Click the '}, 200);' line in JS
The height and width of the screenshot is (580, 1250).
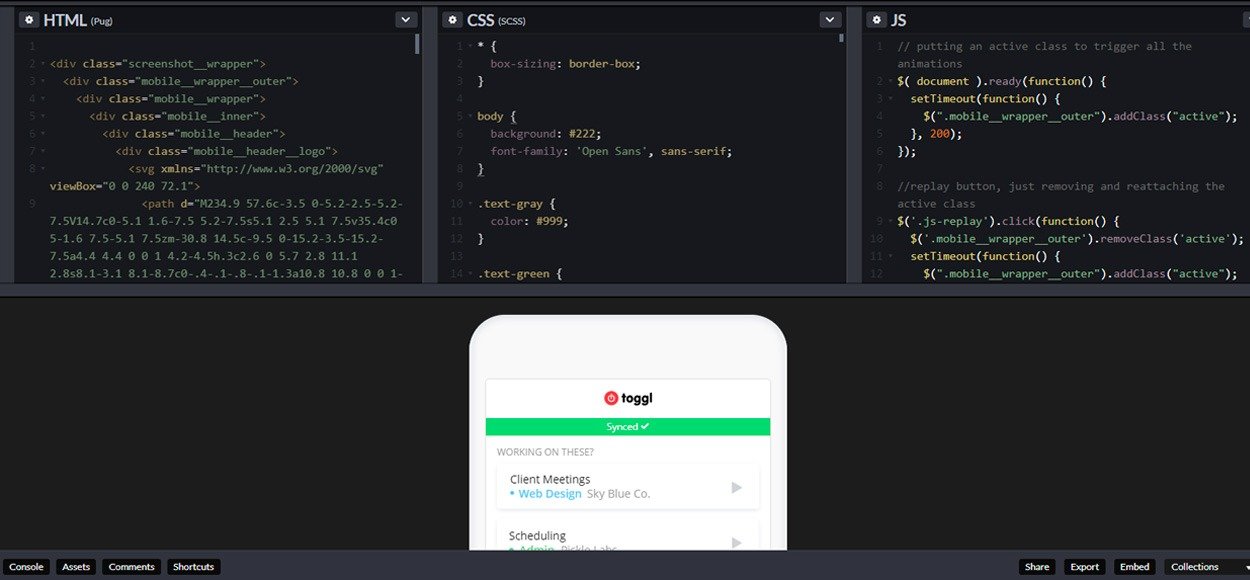936,133
